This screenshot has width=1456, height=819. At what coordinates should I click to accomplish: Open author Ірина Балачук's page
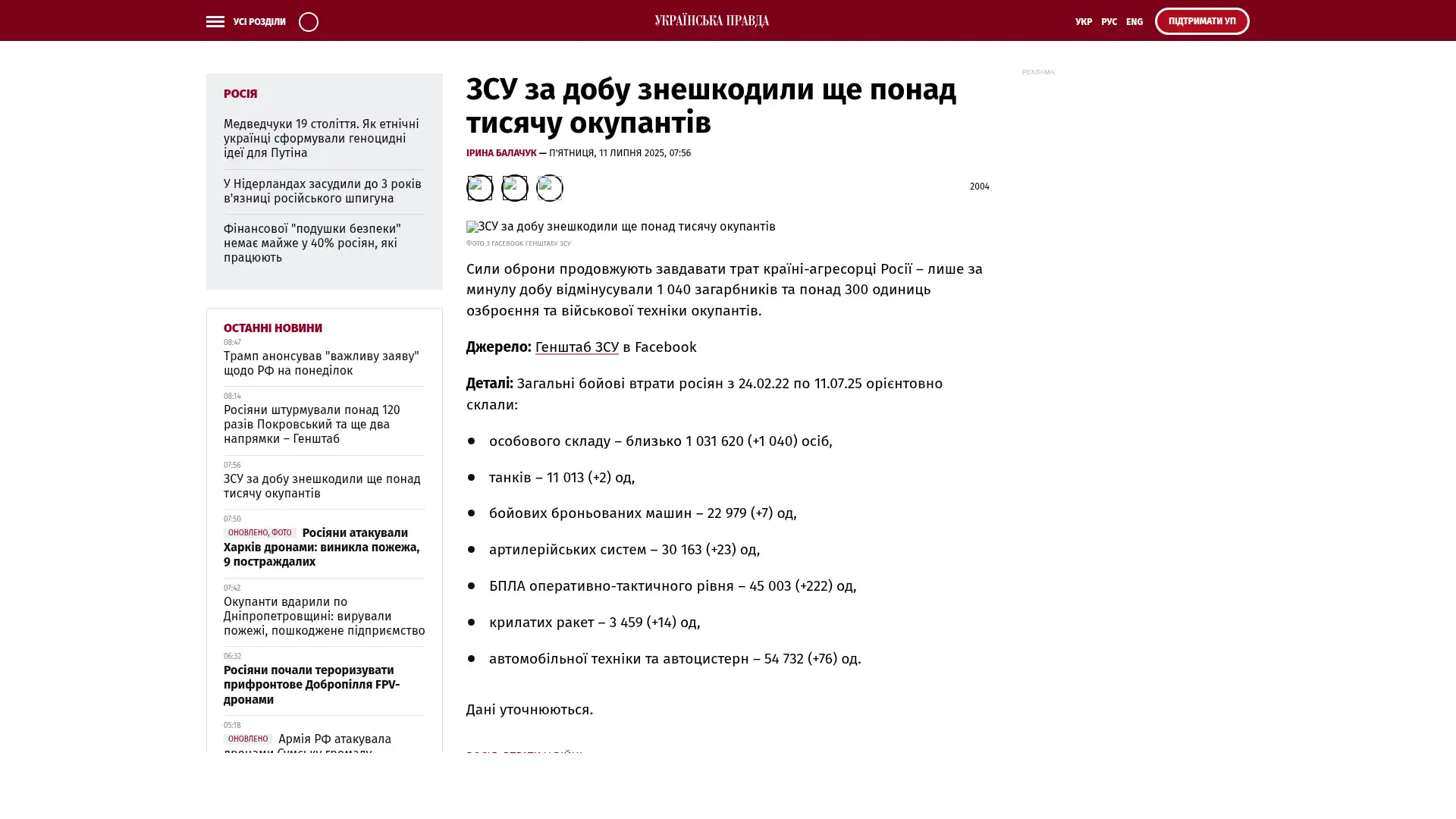tap(500, 153)
